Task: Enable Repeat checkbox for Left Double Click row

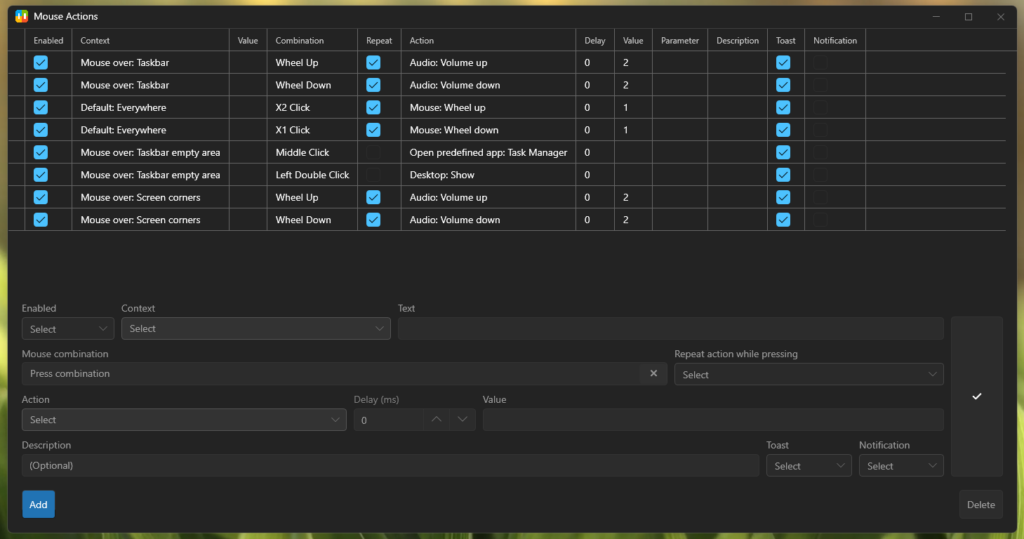Action: 373,175
